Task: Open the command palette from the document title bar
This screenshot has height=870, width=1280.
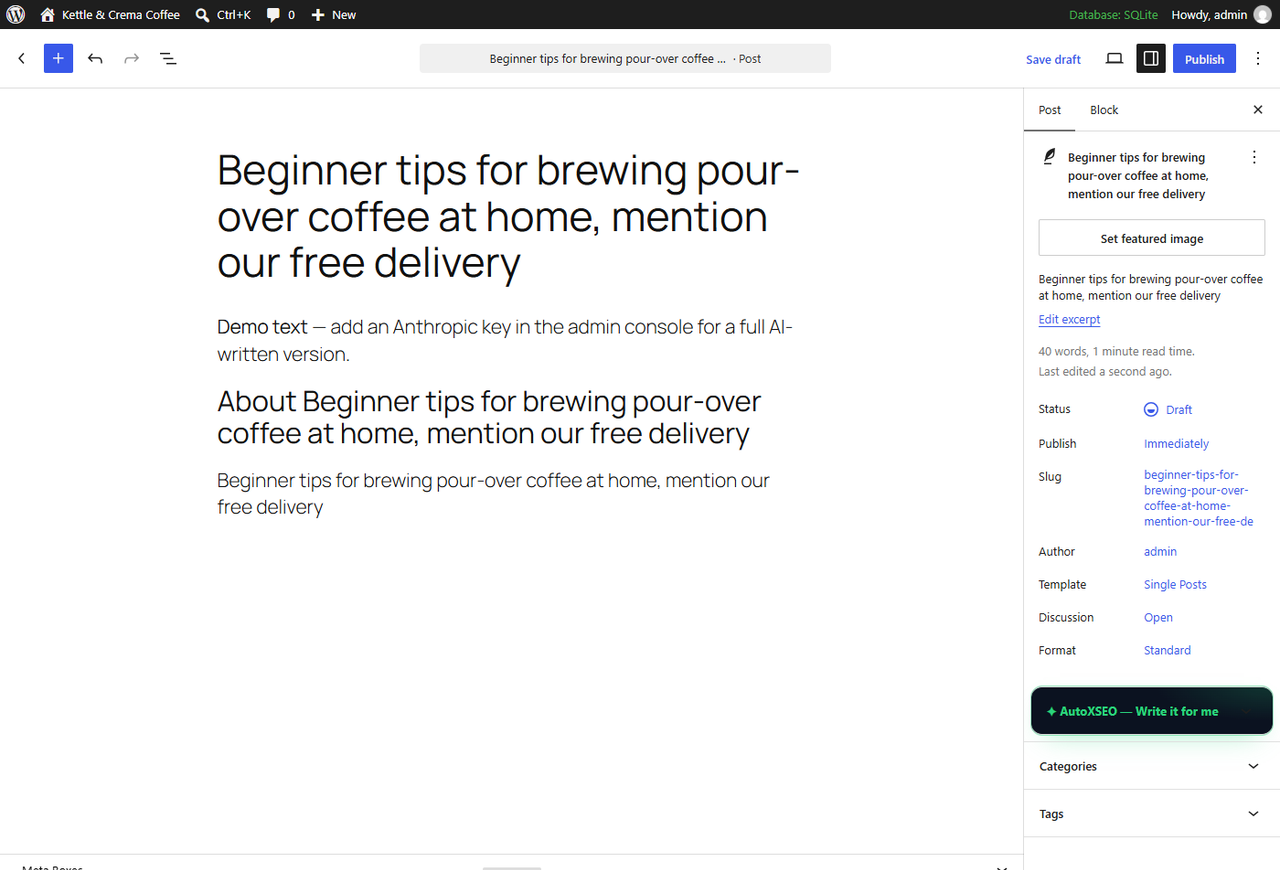Action: 625,59
